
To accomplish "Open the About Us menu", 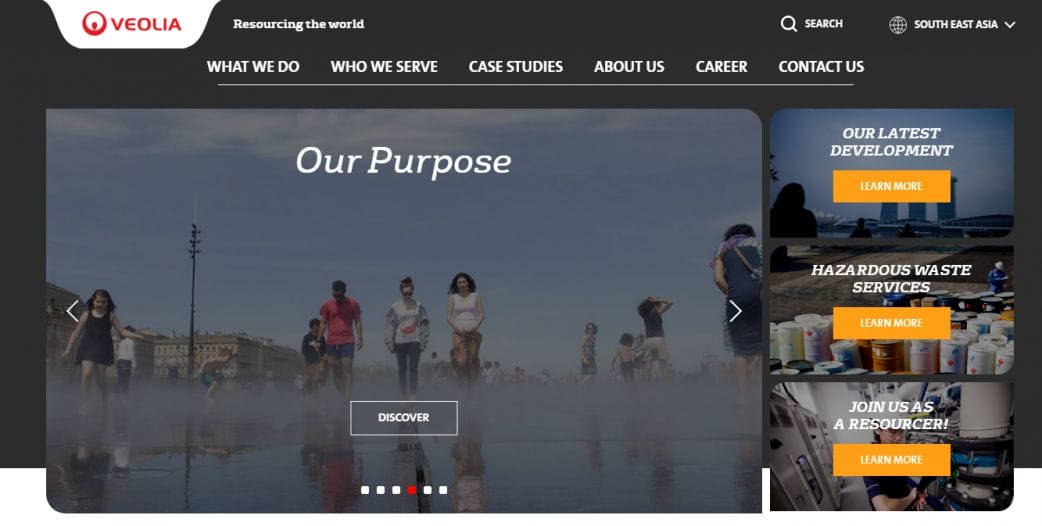I will click(629, 66).
